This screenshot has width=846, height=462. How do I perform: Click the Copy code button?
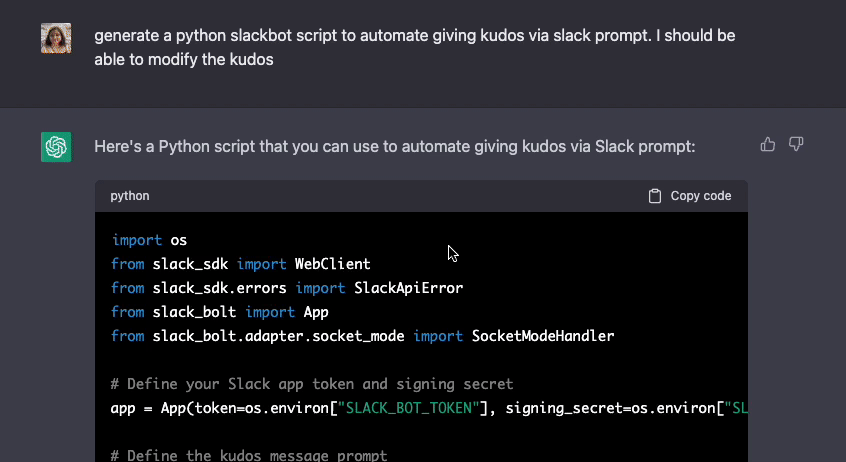[690, 196]
